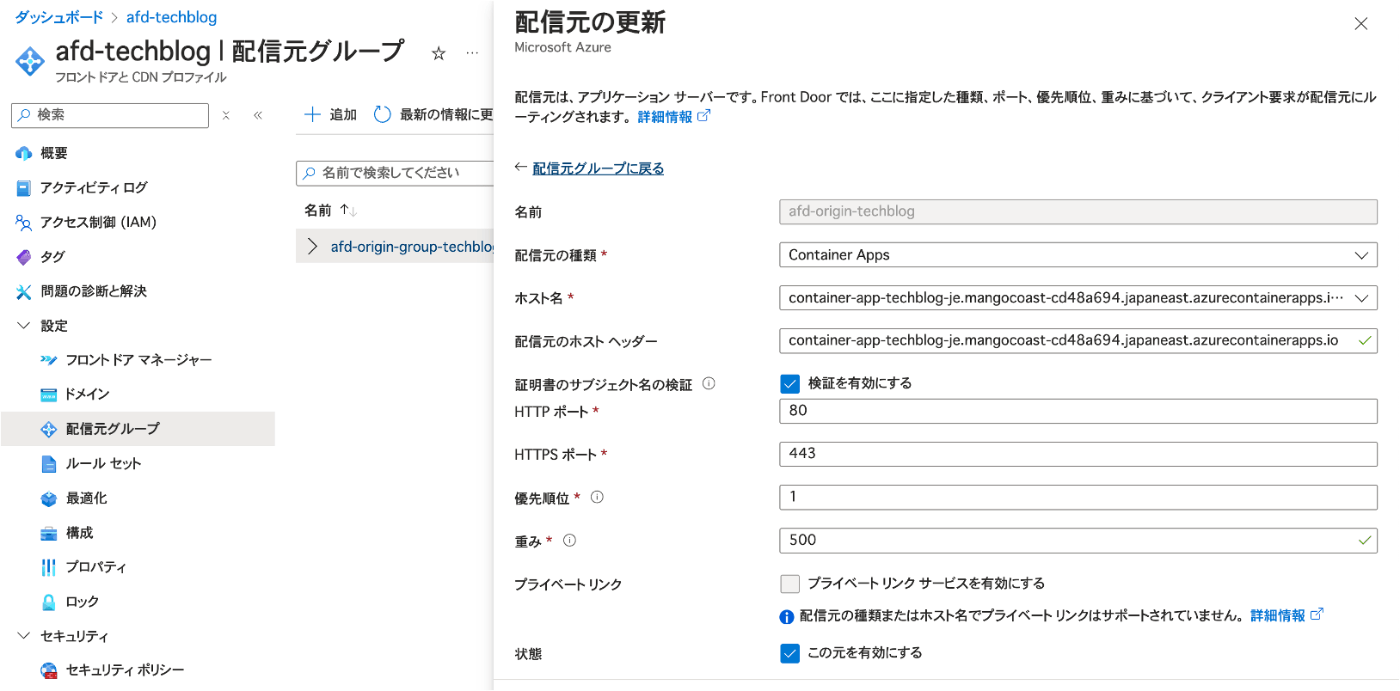The height and width of the screenshot is (691, 1400).
Task: Click the afd-techblog breadcrumb link
Action: (x=171, y=17)
